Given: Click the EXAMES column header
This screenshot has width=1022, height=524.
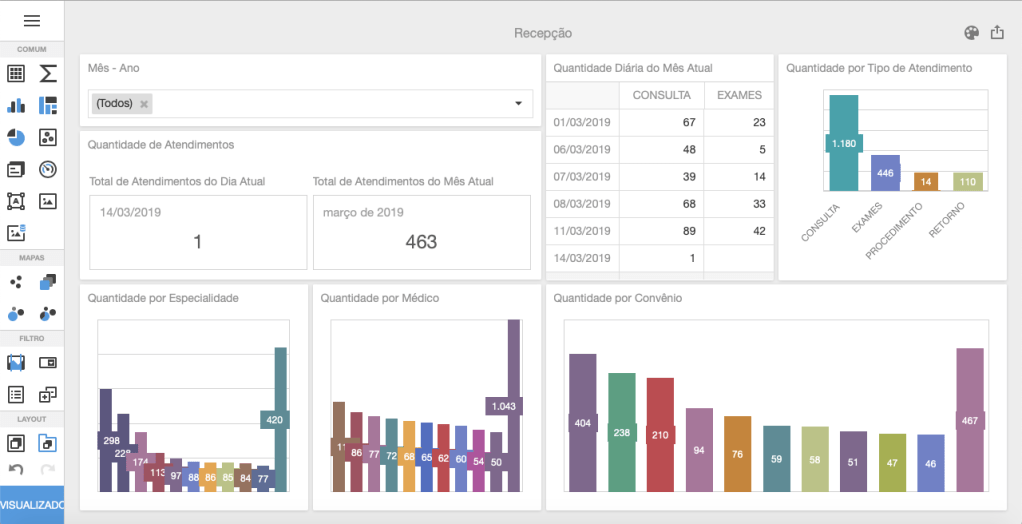Looking at the screenshot, I should coord(739,96).
